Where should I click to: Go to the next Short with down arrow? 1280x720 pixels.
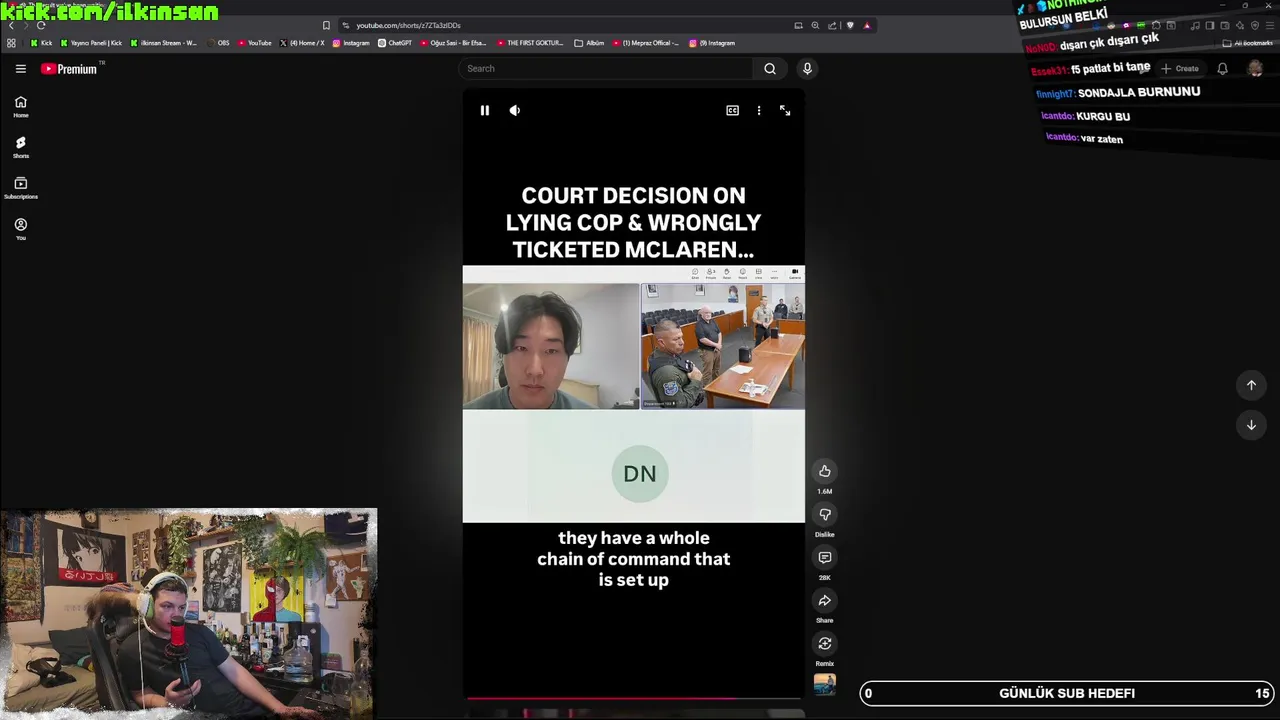coord(1251,425)
